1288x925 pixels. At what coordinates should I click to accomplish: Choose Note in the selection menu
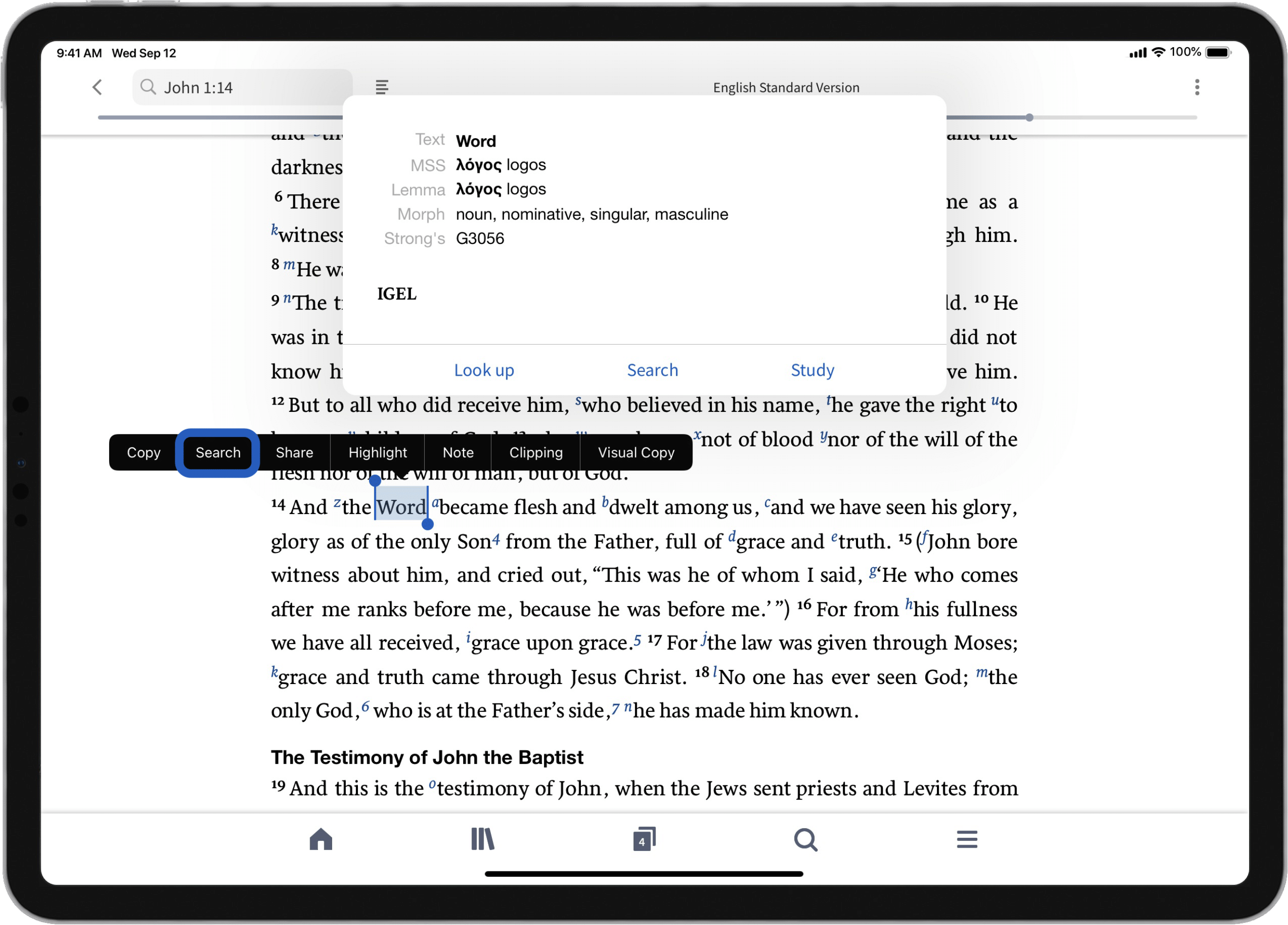click(x=458, y=453)
